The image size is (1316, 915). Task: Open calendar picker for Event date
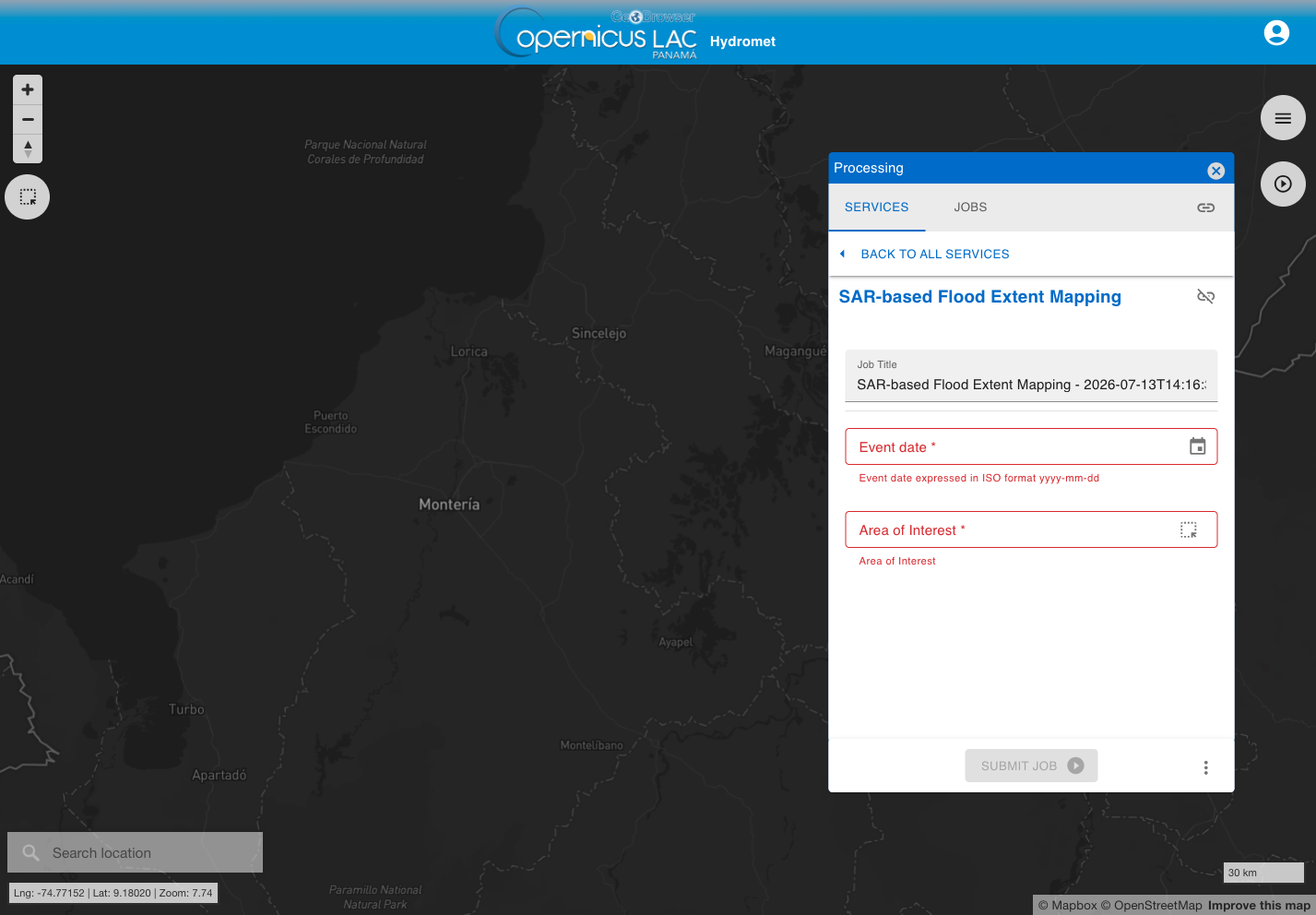point(1197,446)
